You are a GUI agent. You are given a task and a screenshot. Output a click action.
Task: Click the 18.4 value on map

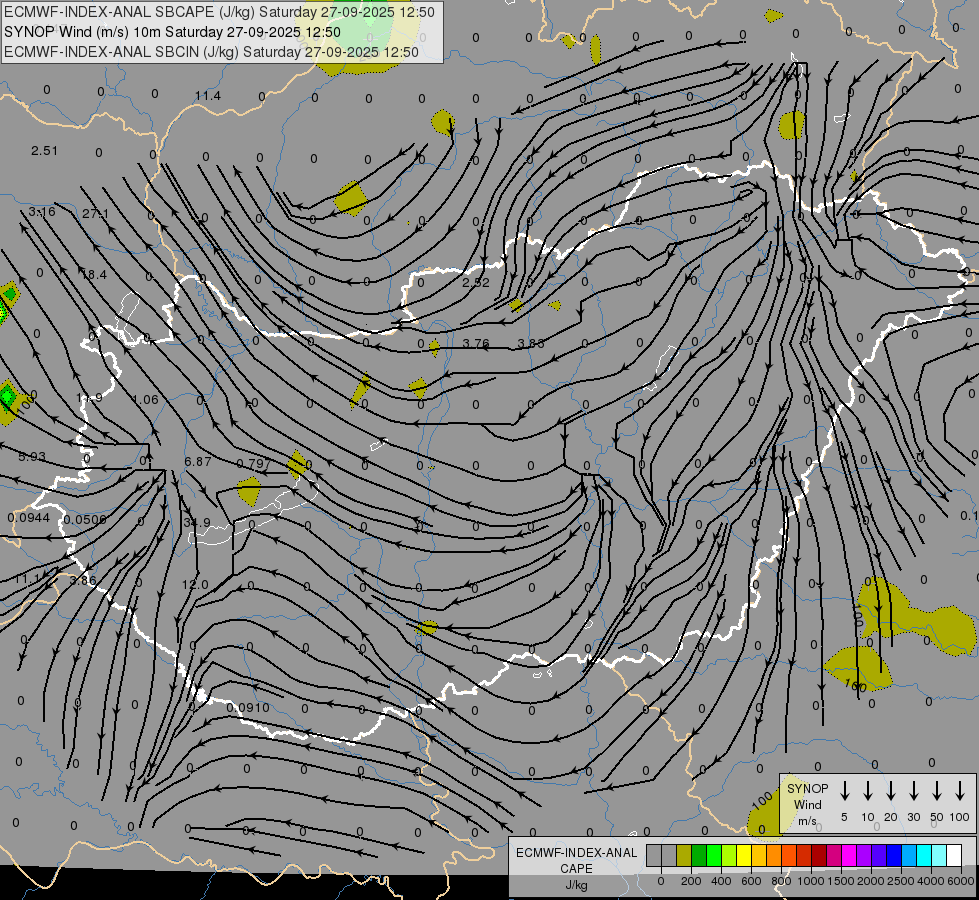94,274
